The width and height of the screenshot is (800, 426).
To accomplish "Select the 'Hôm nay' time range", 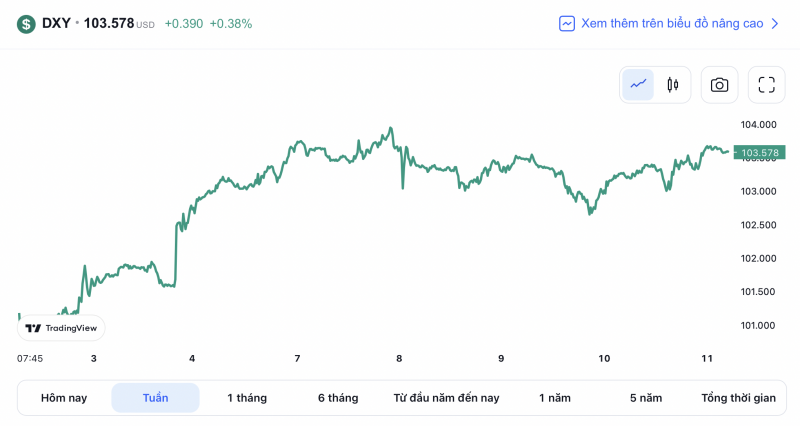I will click(x=64, y=398).
